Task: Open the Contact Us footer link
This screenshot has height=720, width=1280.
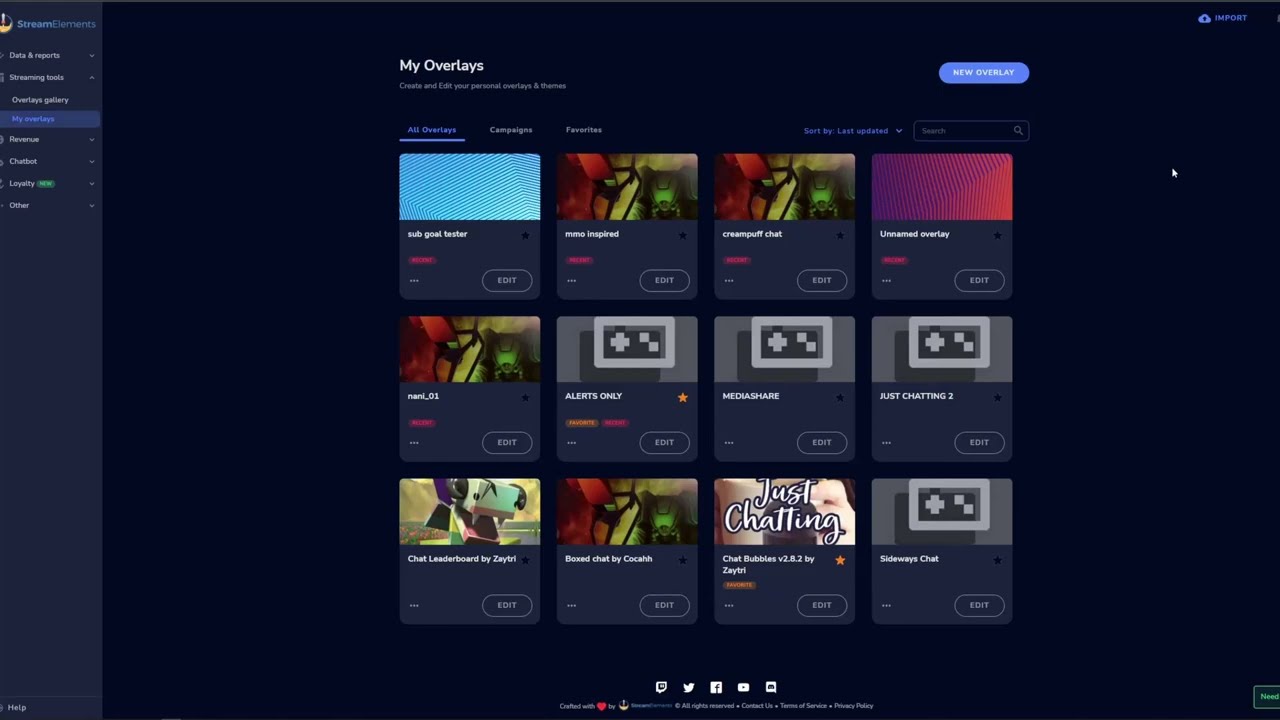Action: coord(757,706)
